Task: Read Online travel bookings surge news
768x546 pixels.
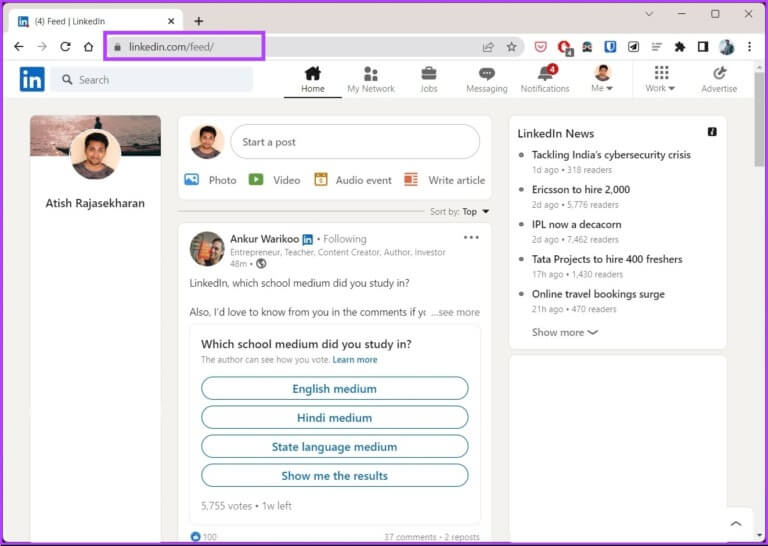Action: [598, 294]
